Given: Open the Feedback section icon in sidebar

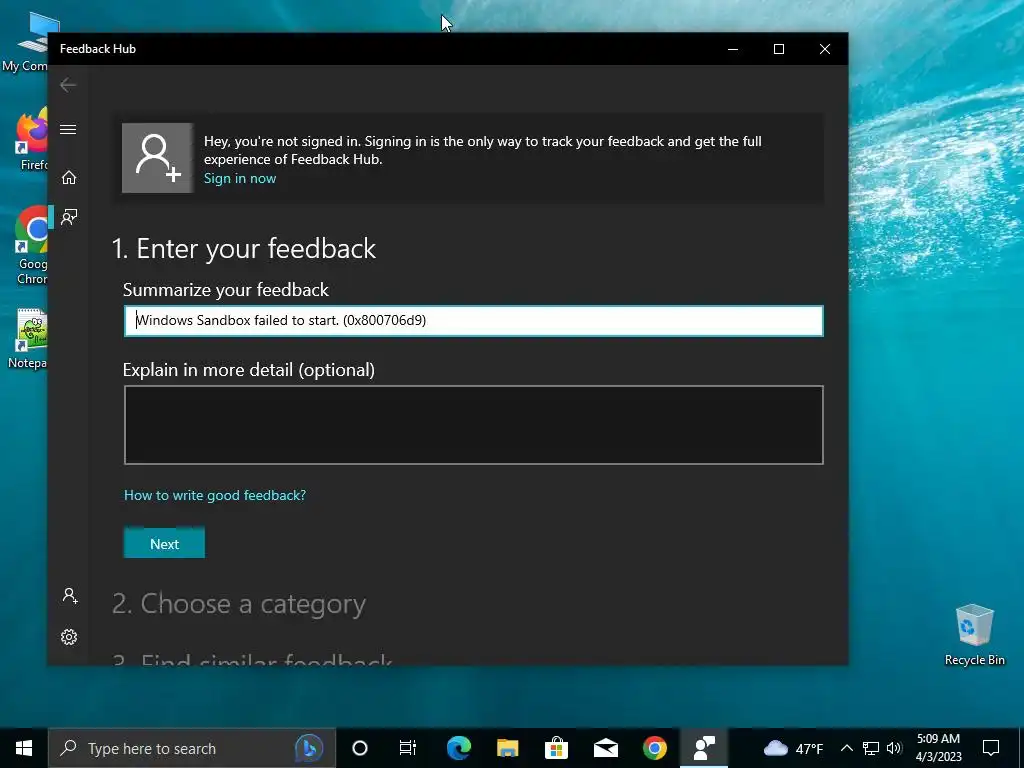Looking at the screenshot, I should pyautogui.click(x=69, y=217).
